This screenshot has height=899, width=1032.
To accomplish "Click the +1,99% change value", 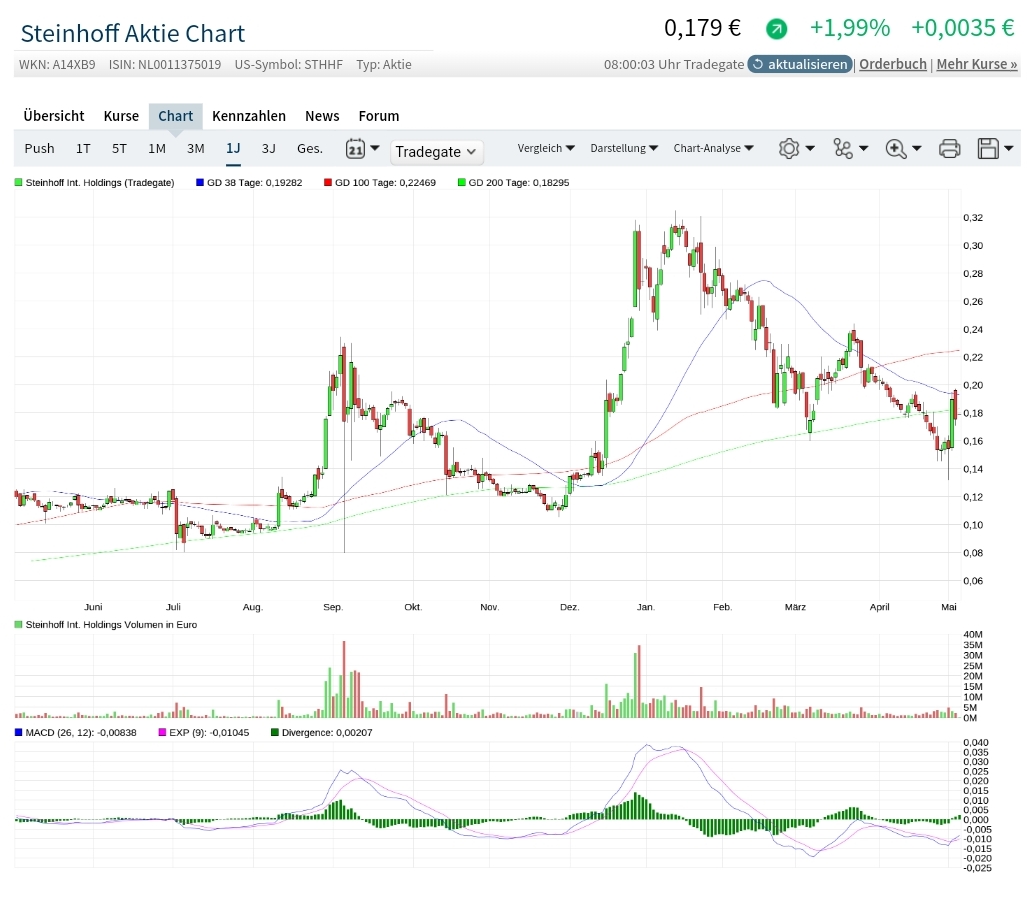I will pyautogui.click(x=850, y=28).
